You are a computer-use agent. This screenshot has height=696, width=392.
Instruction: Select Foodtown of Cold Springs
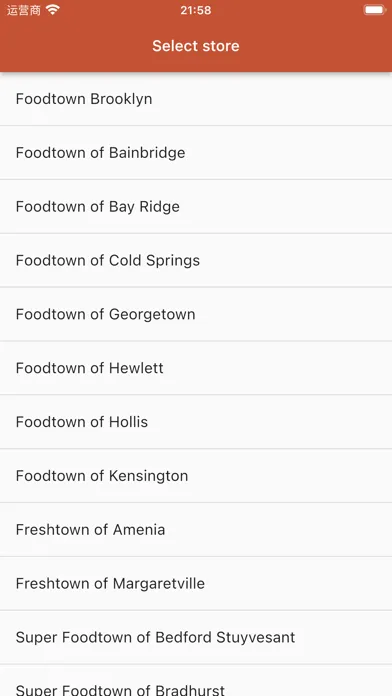coord(196,260)
